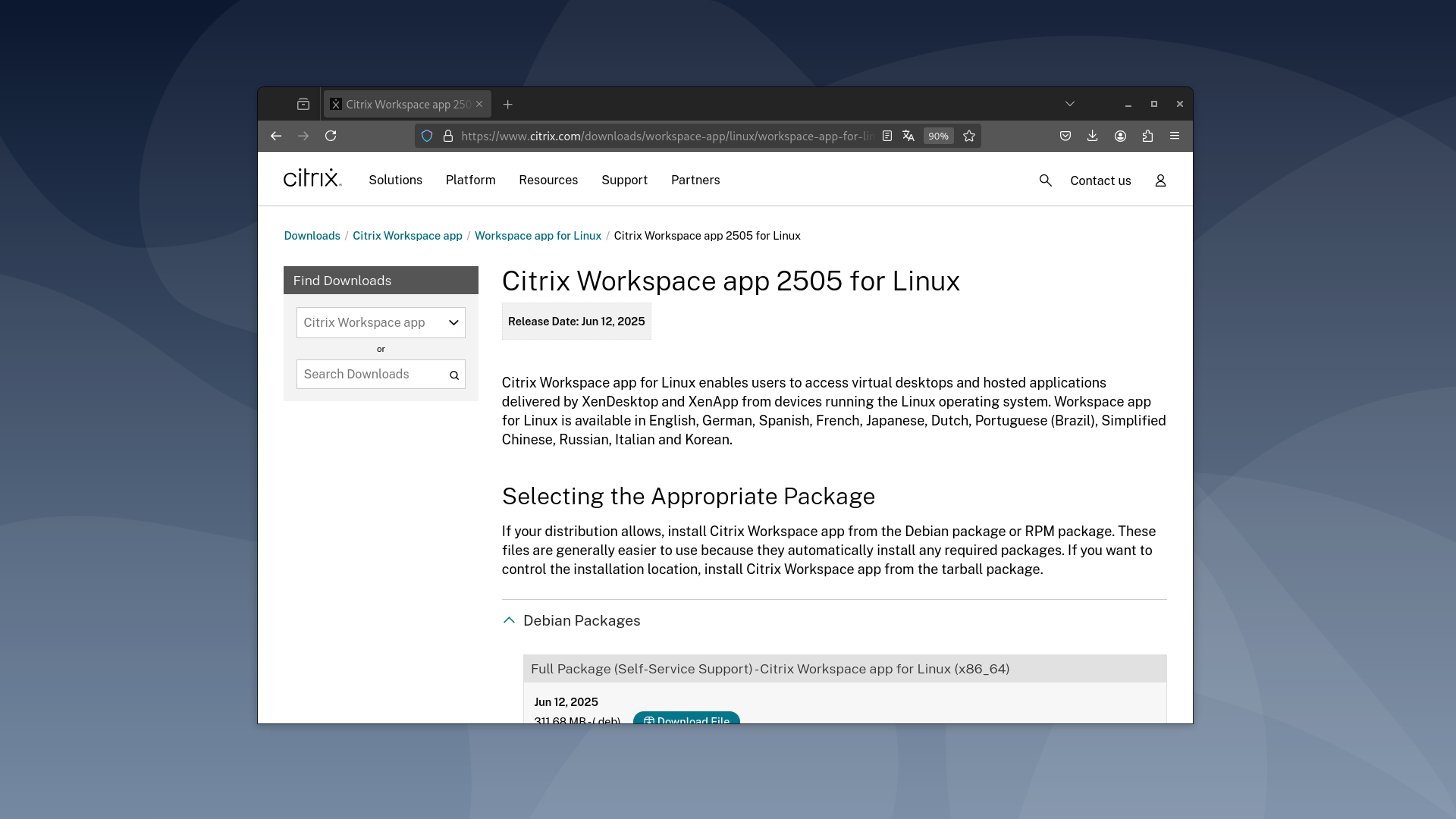This screenshot has width=1456, height=819.
Task: Click the Search Downloads magnifier icon
Action: [454, 375]
